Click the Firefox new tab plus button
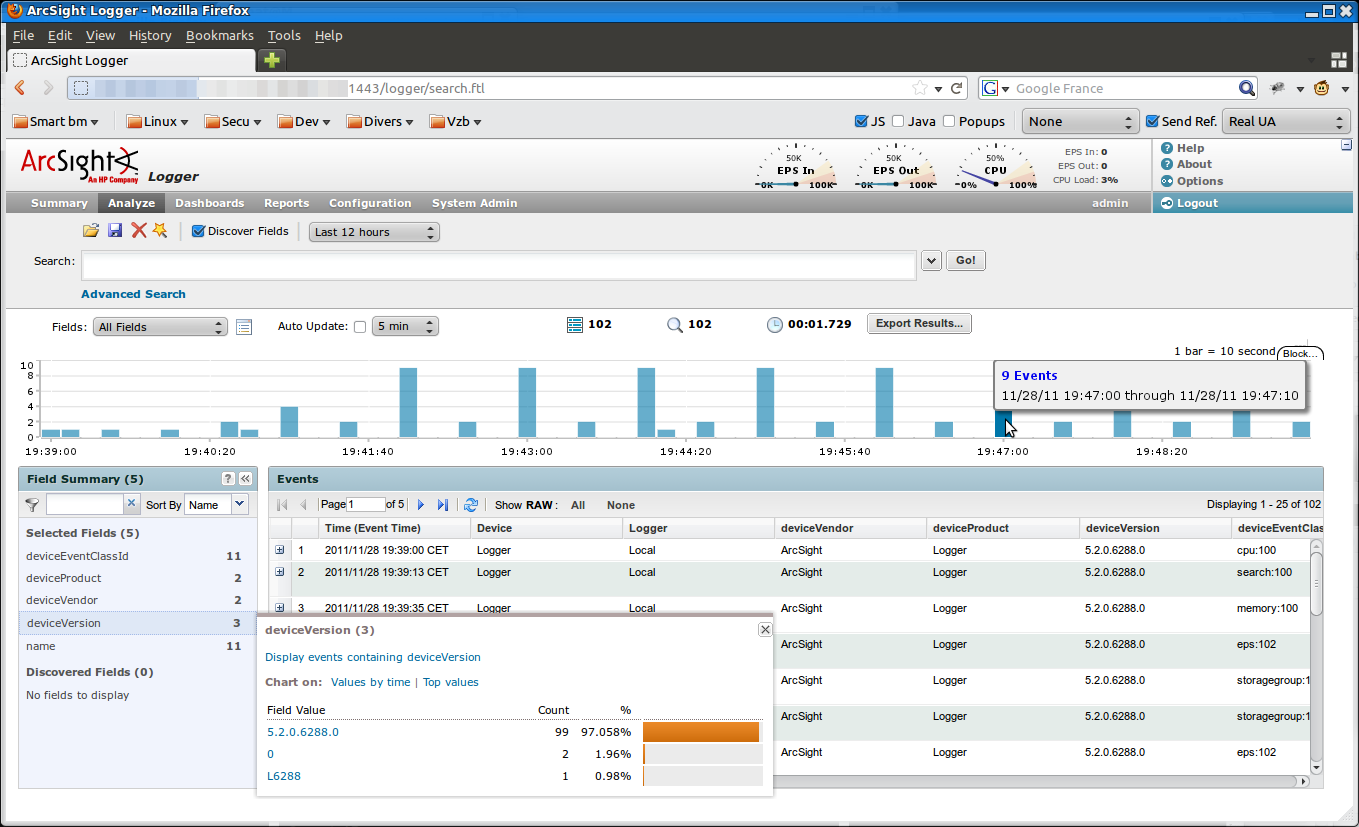Image resolution: width=1359 pixels, height=827 pixels. 272,60
